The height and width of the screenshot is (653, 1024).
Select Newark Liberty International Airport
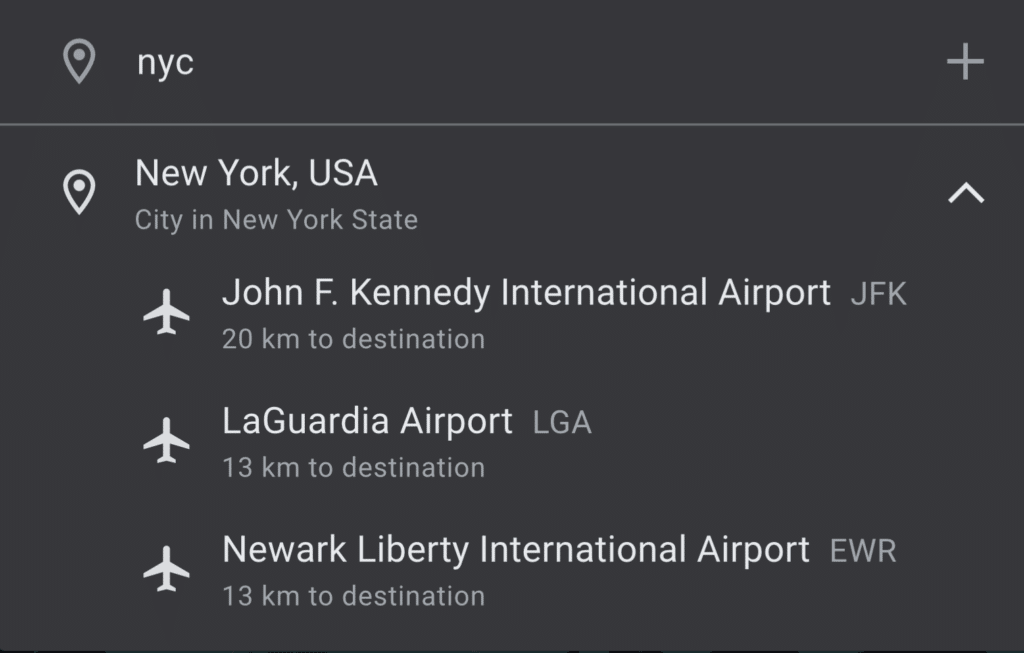516,549
